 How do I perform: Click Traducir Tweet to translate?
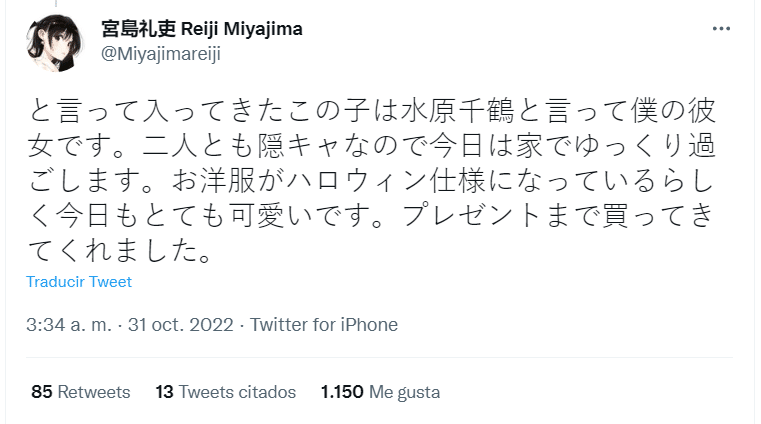coord(79,282)
